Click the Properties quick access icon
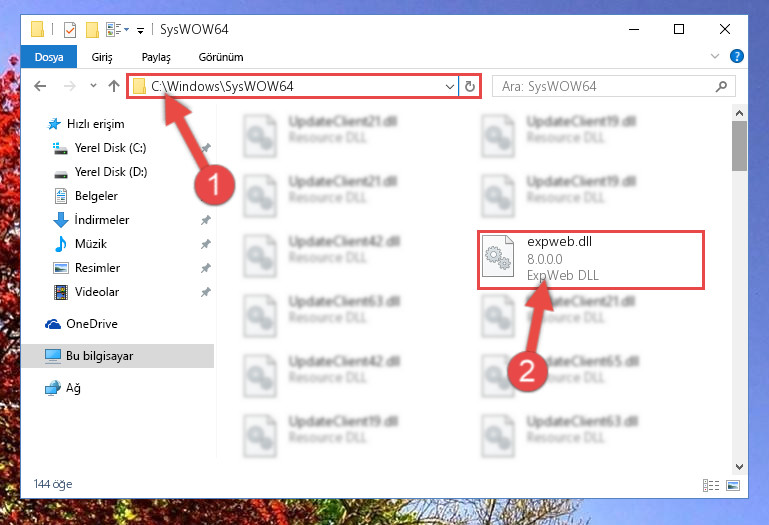Viewport: 769px width, 525px height. (x=70, y=30)
